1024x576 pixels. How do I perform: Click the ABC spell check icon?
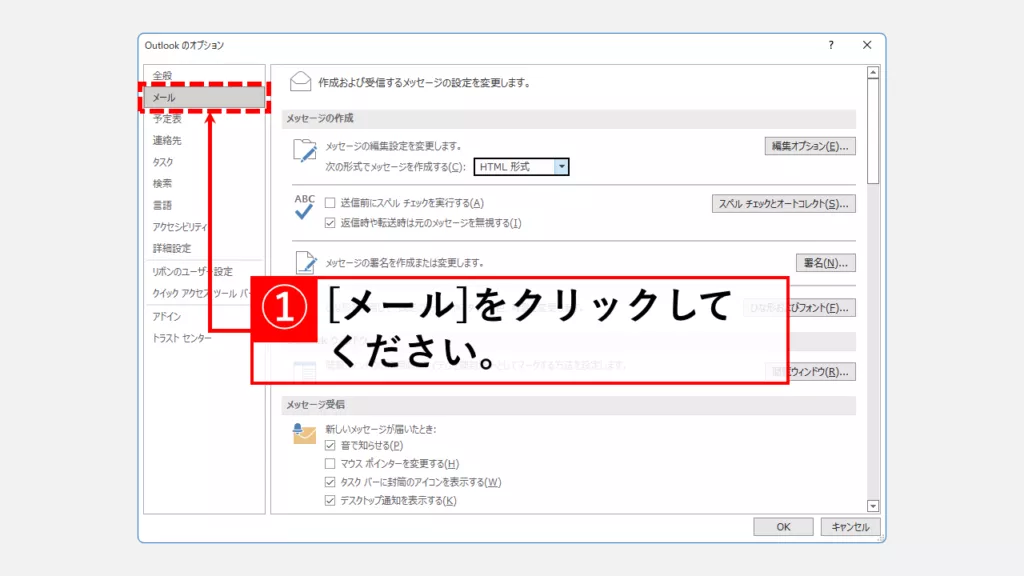click(x=304, y=207)
